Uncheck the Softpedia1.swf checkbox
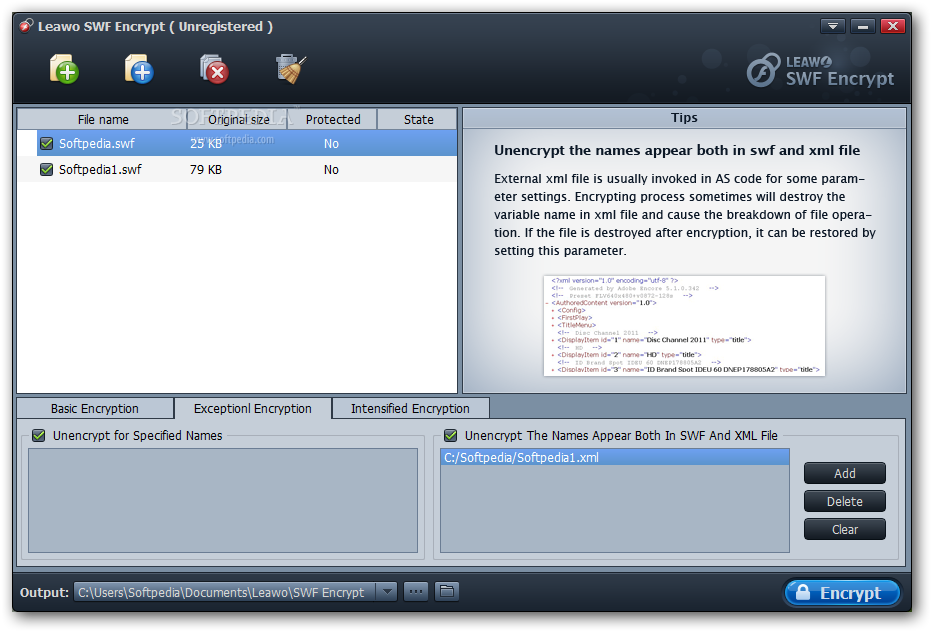The width and height of the screenshot is (932, 632). point(46,169)
